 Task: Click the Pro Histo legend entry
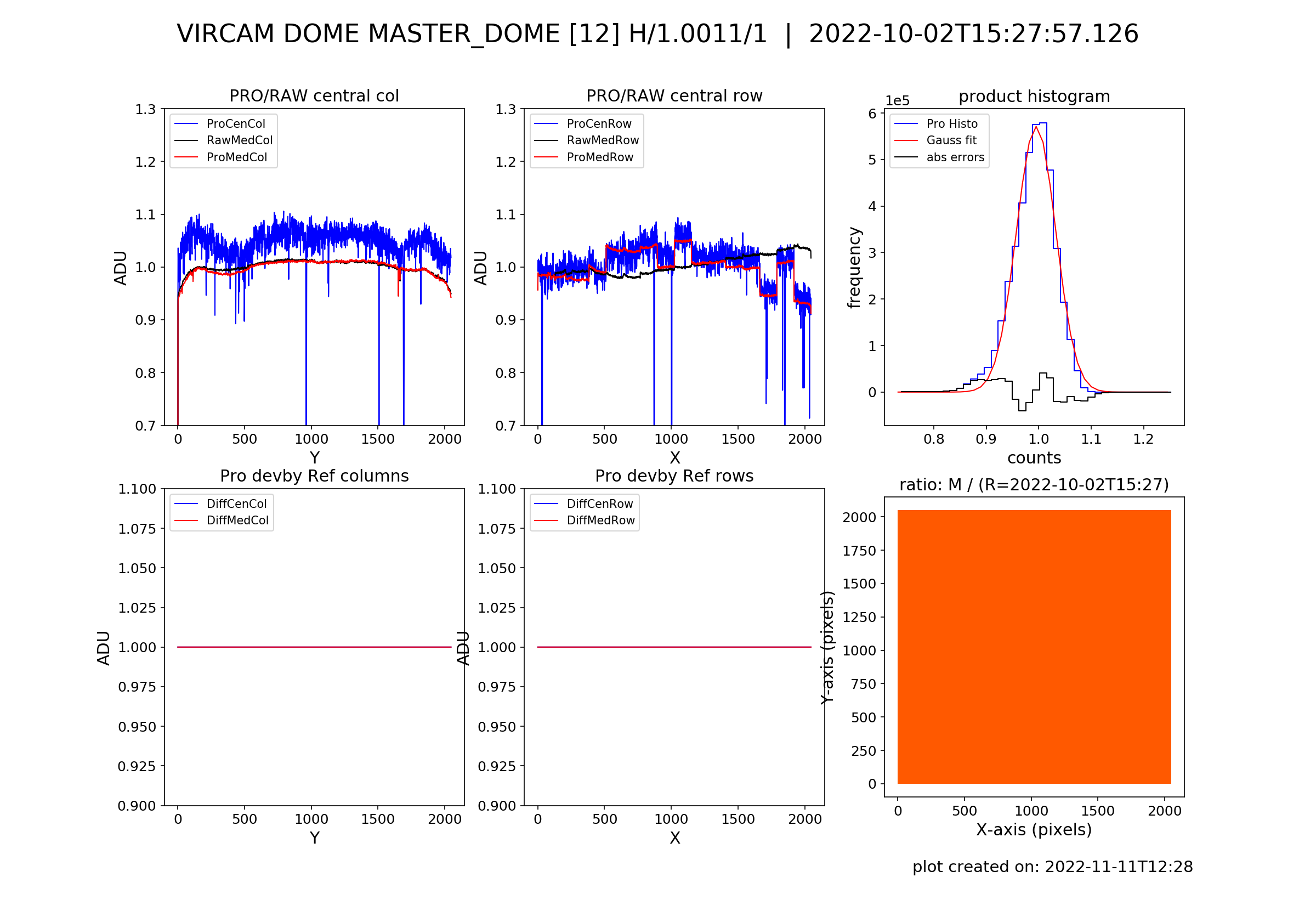[x=951, y=123]
